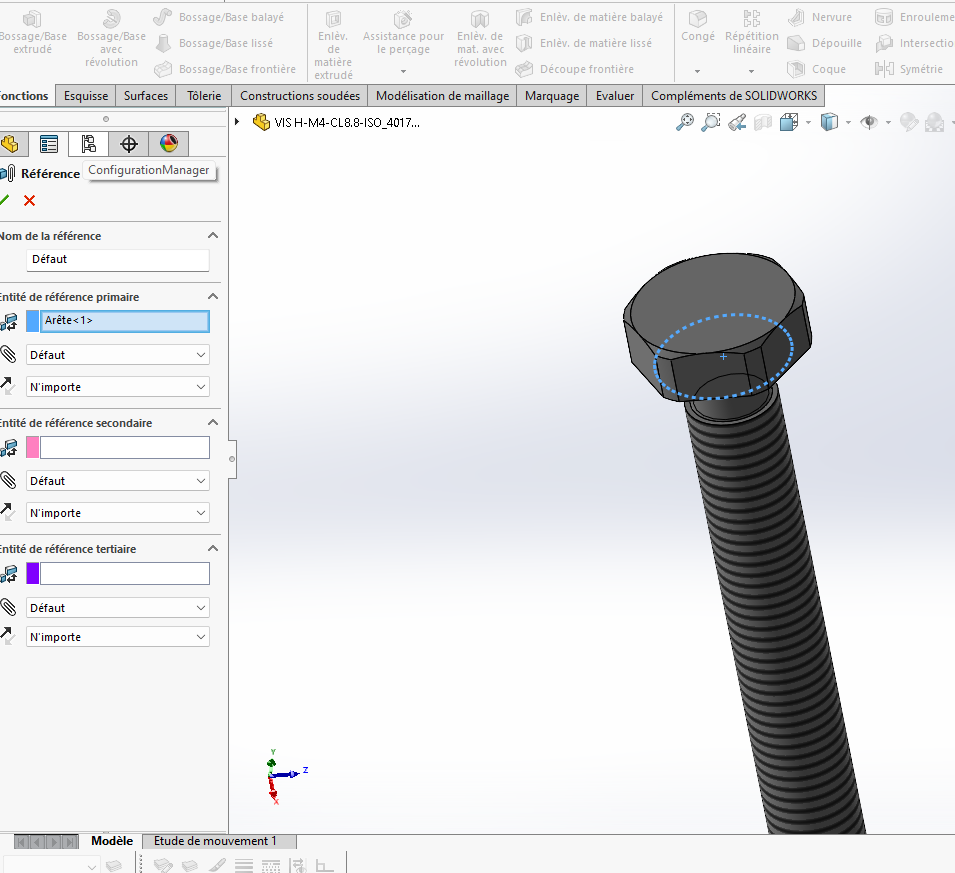
Task: Open secondary reference N'importe alignment dropdown
Action: point(118,513)
